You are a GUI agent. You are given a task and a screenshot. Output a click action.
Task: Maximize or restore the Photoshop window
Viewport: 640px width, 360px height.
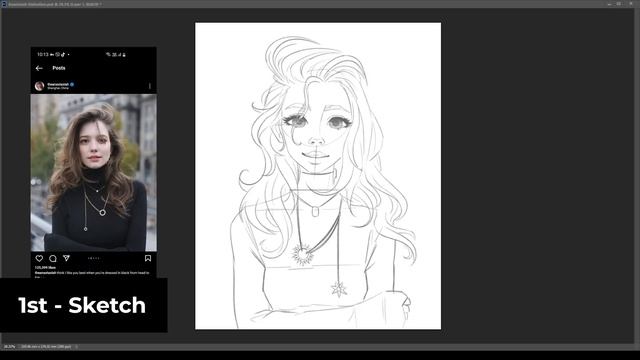pos(619,4)
